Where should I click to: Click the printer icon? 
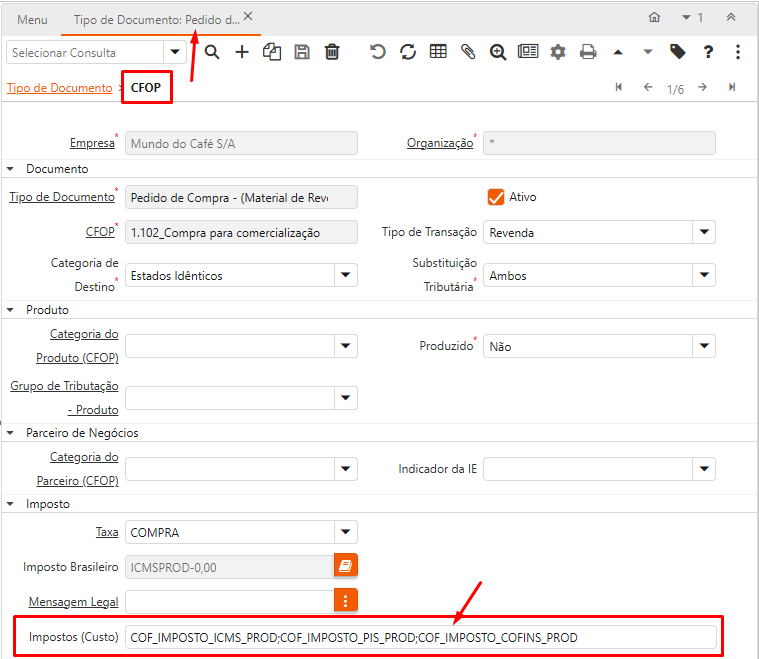point(588,52)
